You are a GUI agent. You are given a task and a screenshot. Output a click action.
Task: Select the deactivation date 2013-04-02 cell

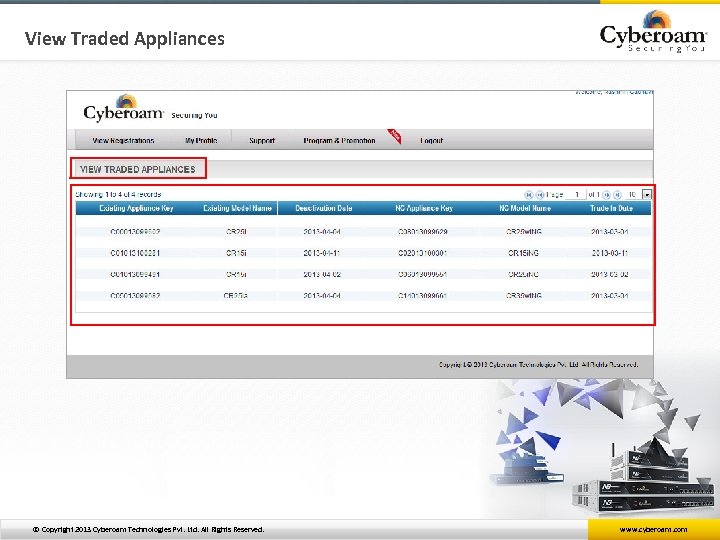click(321, 274)
